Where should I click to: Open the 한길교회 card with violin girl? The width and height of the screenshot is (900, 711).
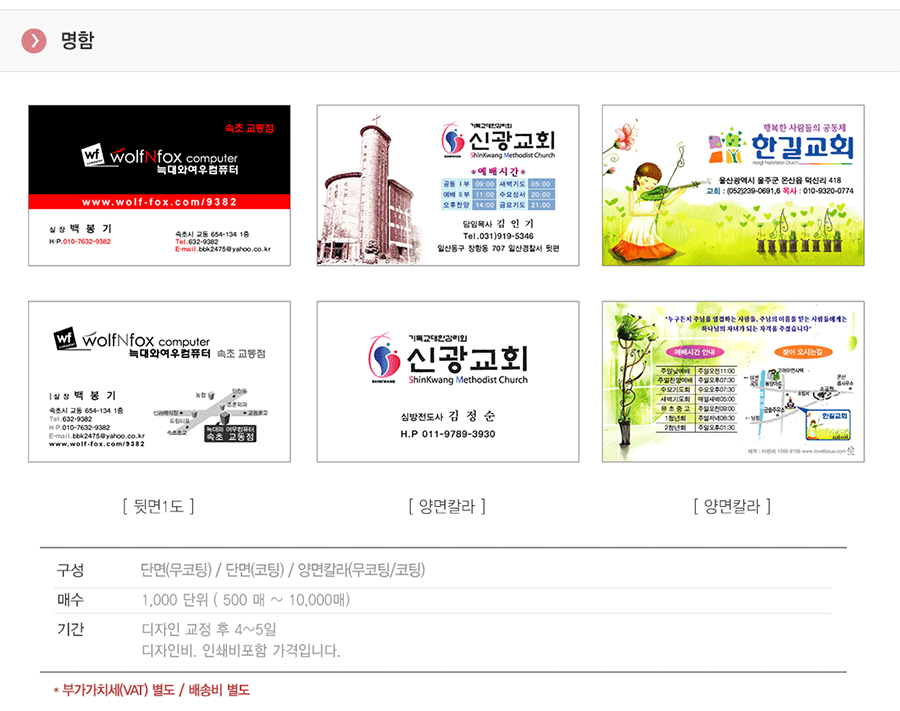point(733,185)
